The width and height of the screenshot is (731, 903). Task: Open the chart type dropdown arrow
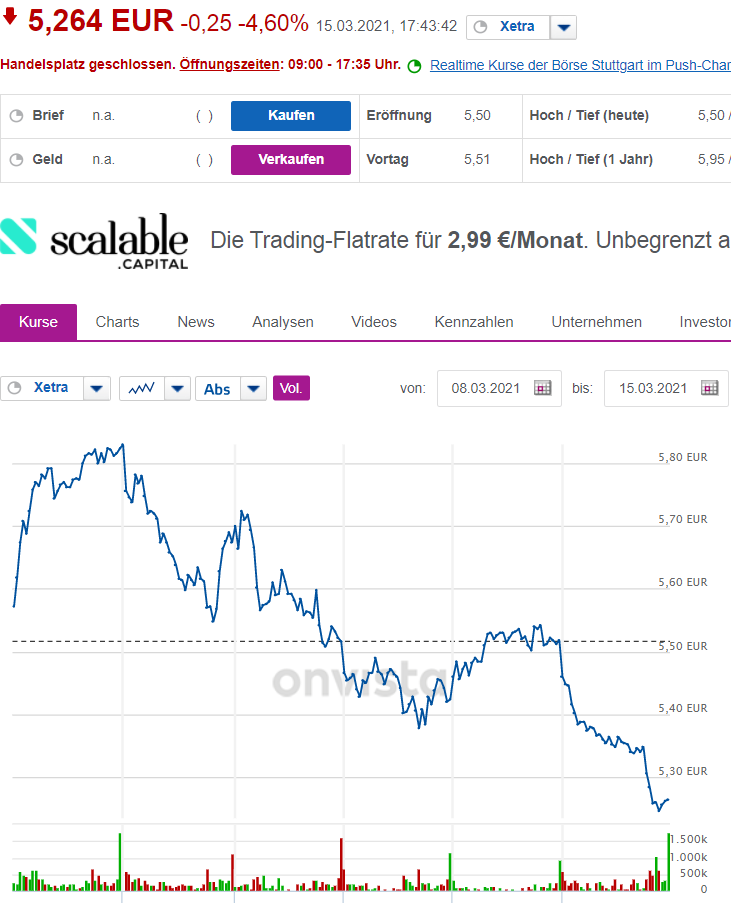coord(177,388)
